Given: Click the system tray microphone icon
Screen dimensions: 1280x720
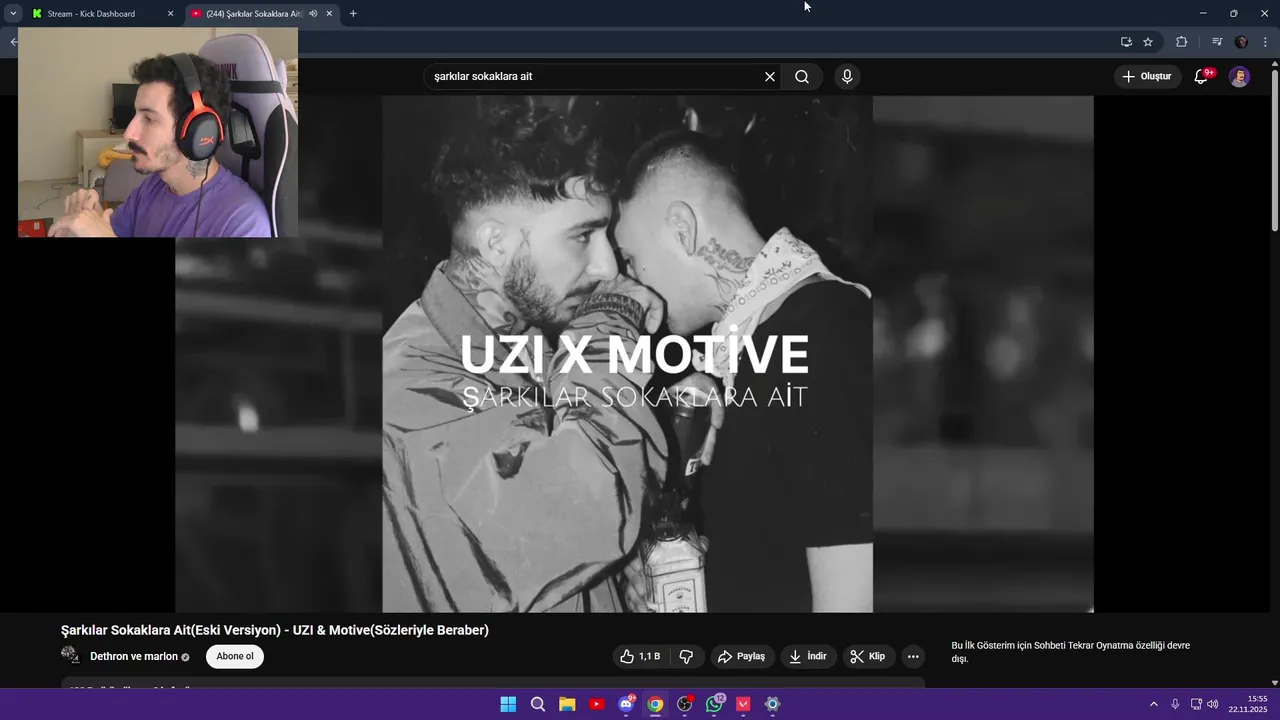Looking at the screenshot, I should [x=1175, y=704].
